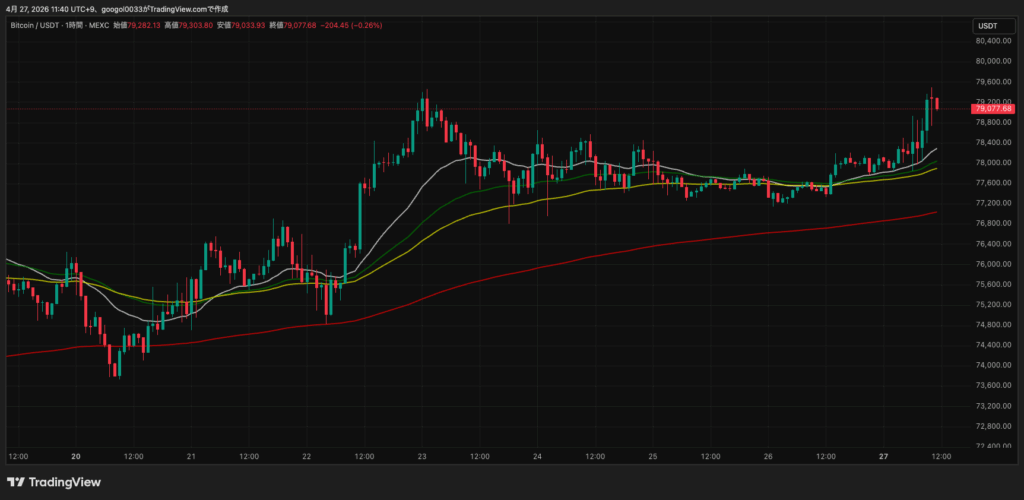1024x500 pixels.
Task: Click the high price value 79,303.80
Action: pos(196,25)
